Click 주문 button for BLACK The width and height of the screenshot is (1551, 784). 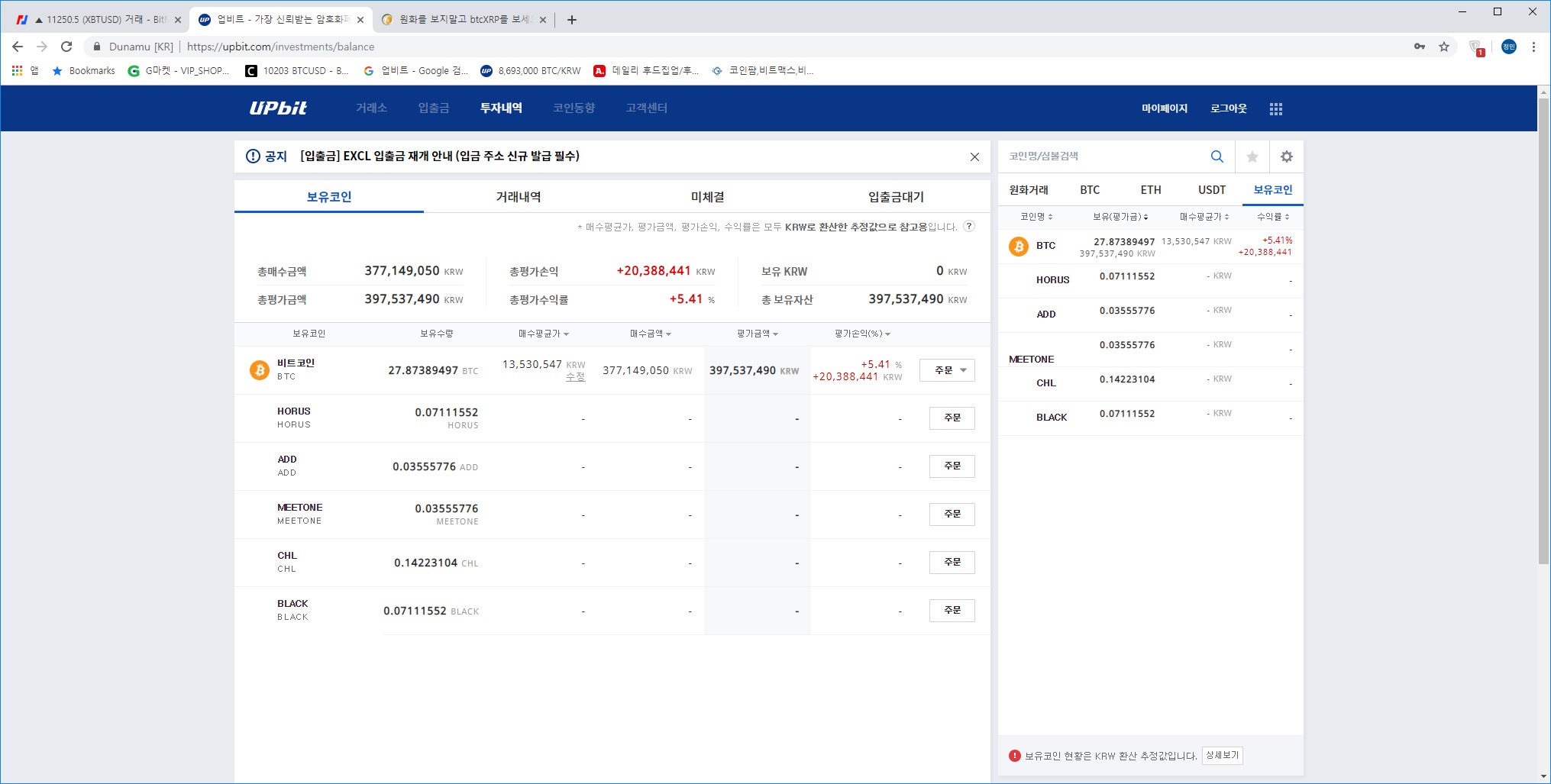pyautogui.click(x=952, y=611)
